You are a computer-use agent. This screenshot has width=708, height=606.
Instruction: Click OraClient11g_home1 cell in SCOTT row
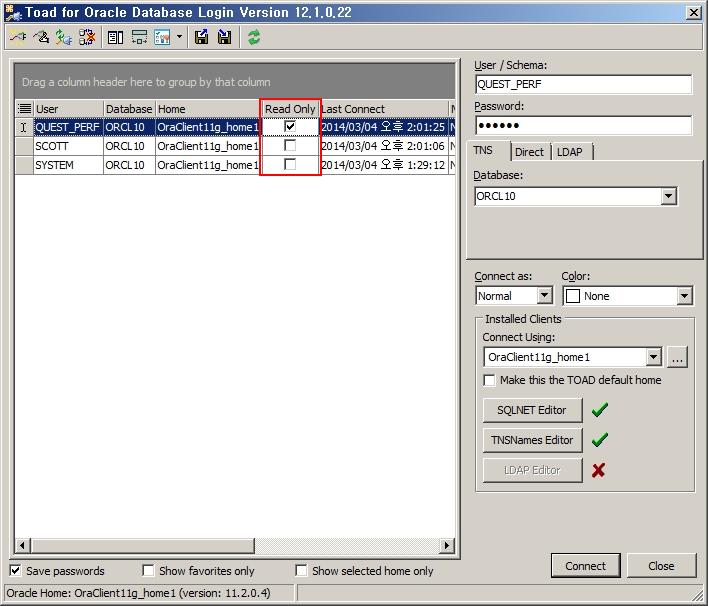point(208,146)
